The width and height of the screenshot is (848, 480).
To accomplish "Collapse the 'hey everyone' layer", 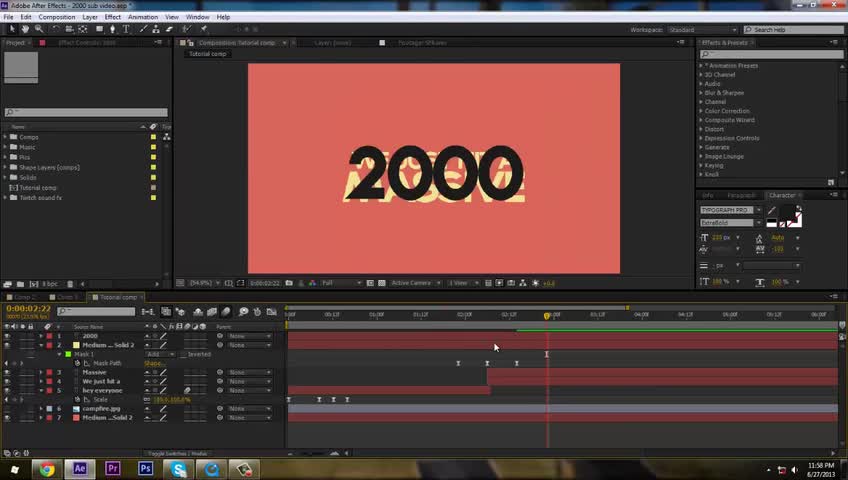I will pos(41,390).
